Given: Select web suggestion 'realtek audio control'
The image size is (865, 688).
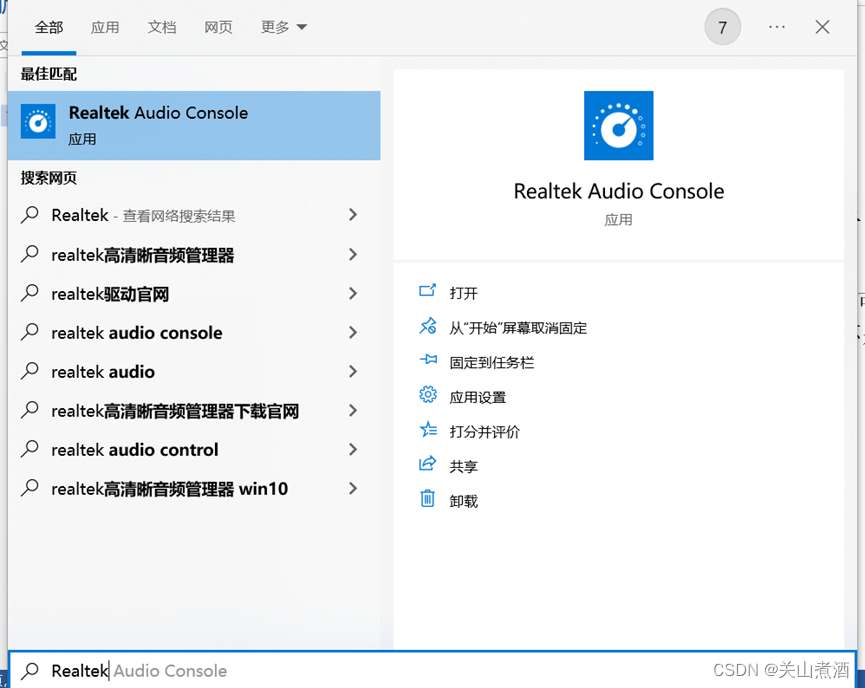Looking at the screenshot, I should 135,450.
